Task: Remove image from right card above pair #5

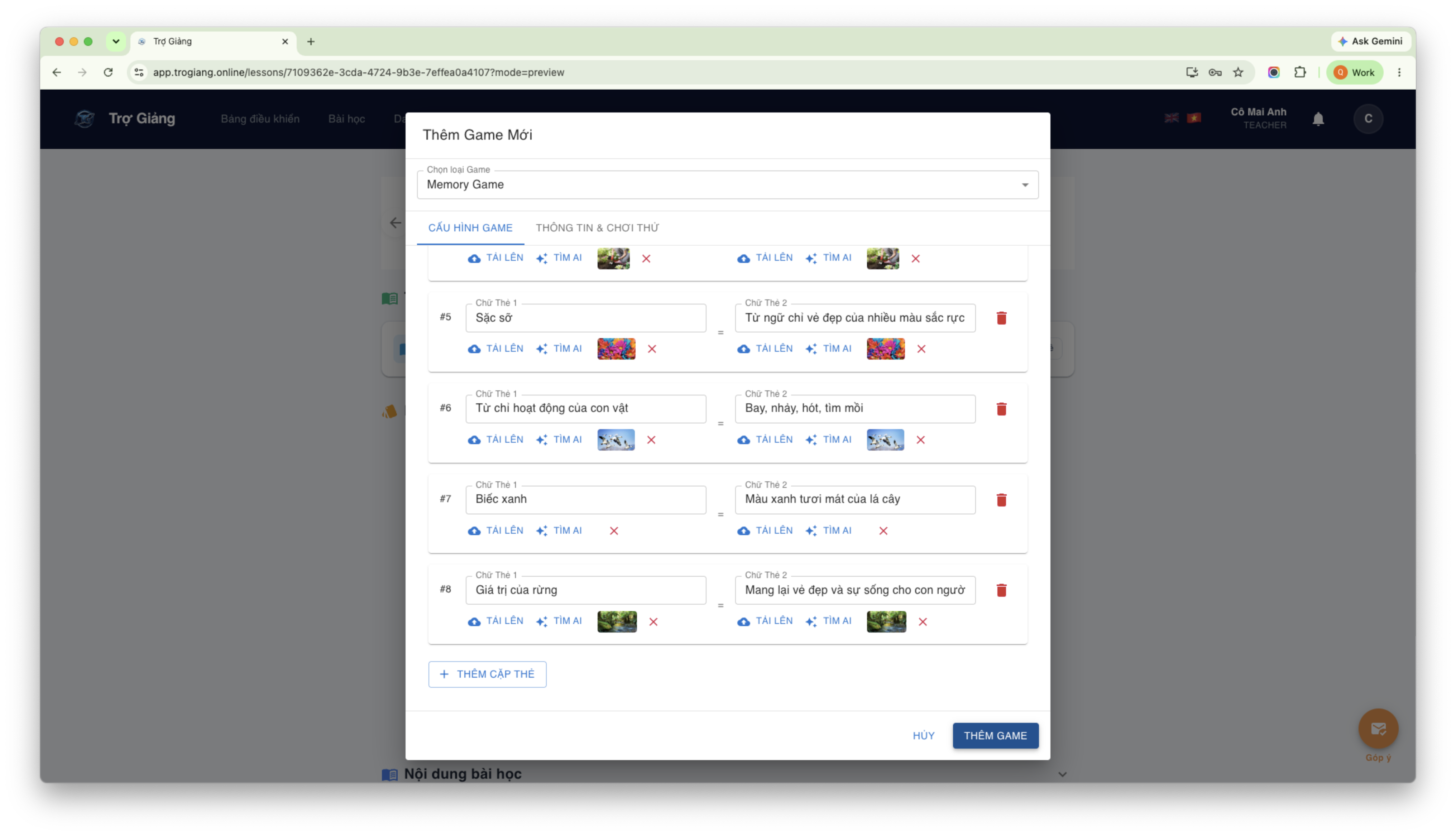Action: point(915,258)
